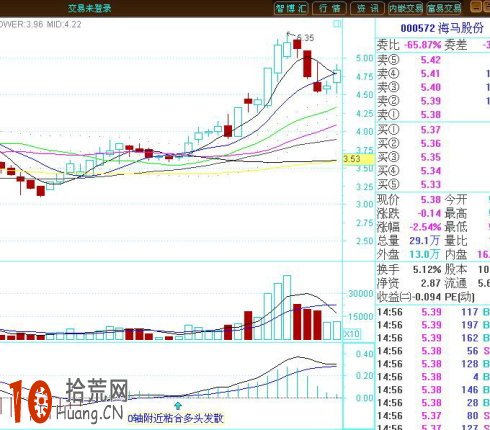The image size is (490, 430).
Task: Open the 智博汇 tab in the title bar
Action: click(291, 8)
